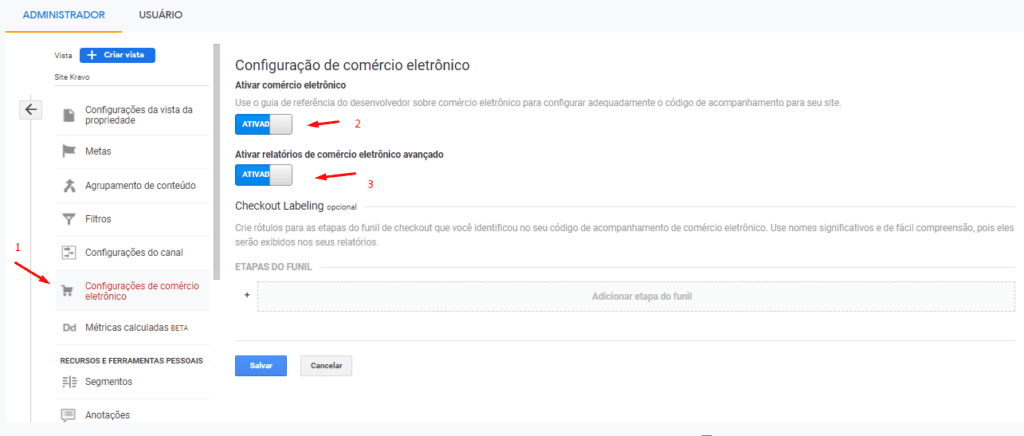This screenshot has height=436, width=1024.
Task: Click the Anotações speech bubble icon
Action: point(69,415)
